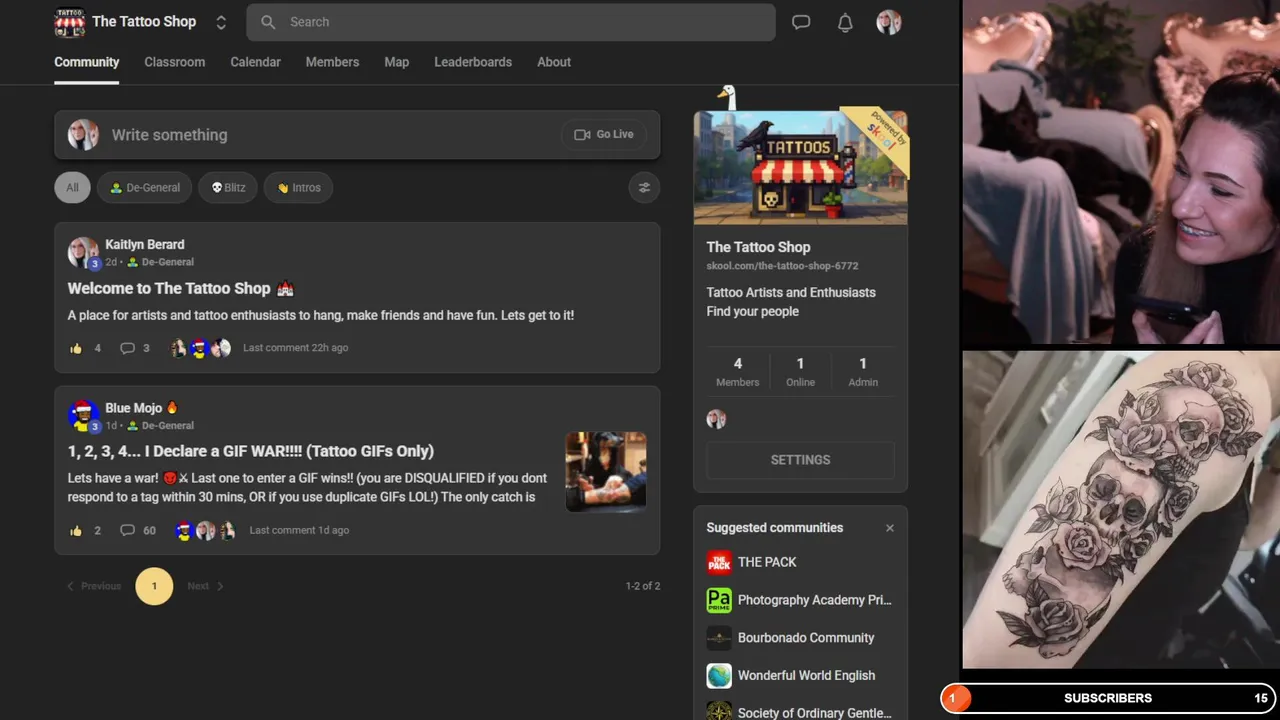Open the notifications bell
Image resolution: width=1280 pixels, height=720 pixels.
tap(845, 22)
